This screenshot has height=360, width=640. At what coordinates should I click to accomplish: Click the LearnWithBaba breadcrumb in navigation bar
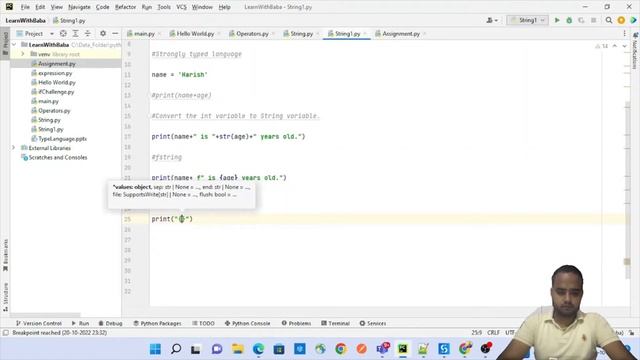point(25,20)
